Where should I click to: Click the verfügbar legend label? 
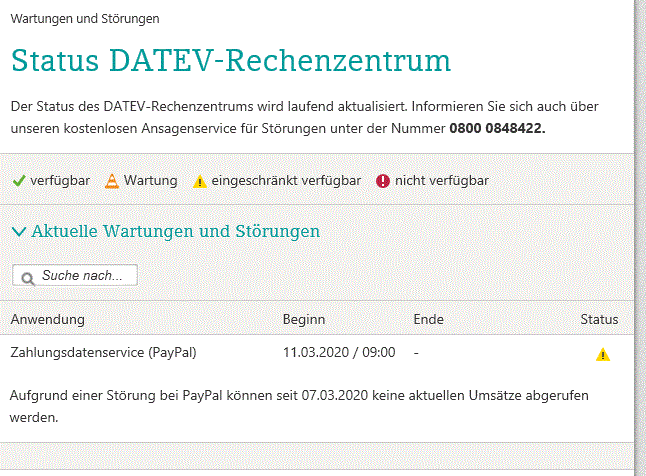click(x=60, y=181)
